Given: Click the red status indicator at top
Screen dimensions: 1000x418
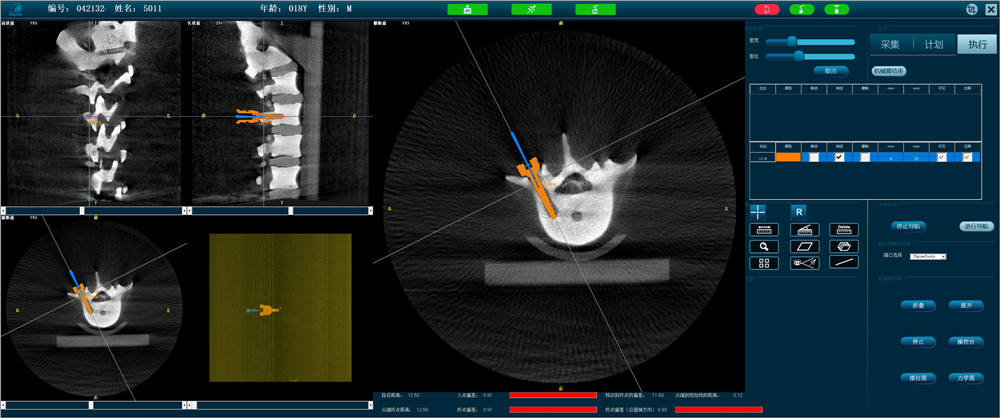Looking at the screenshot, I should pyautogui.click(x=767, y=9).
